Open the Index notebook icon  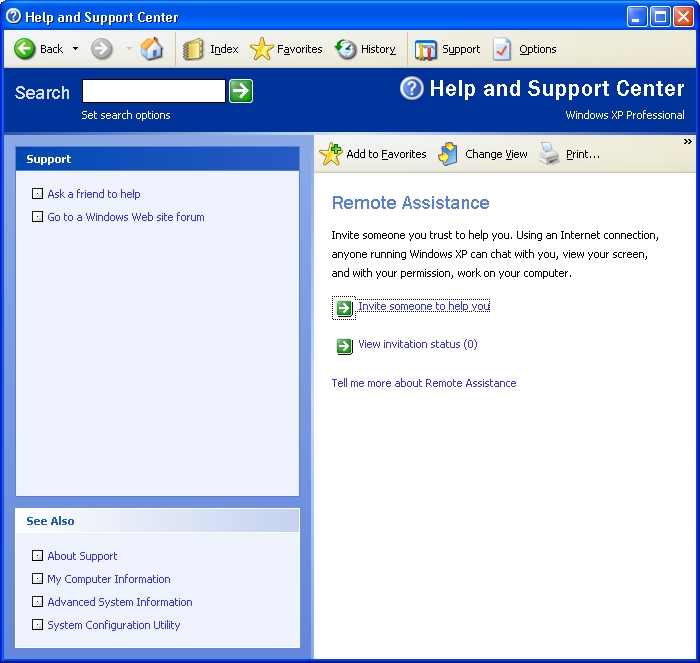193,49
